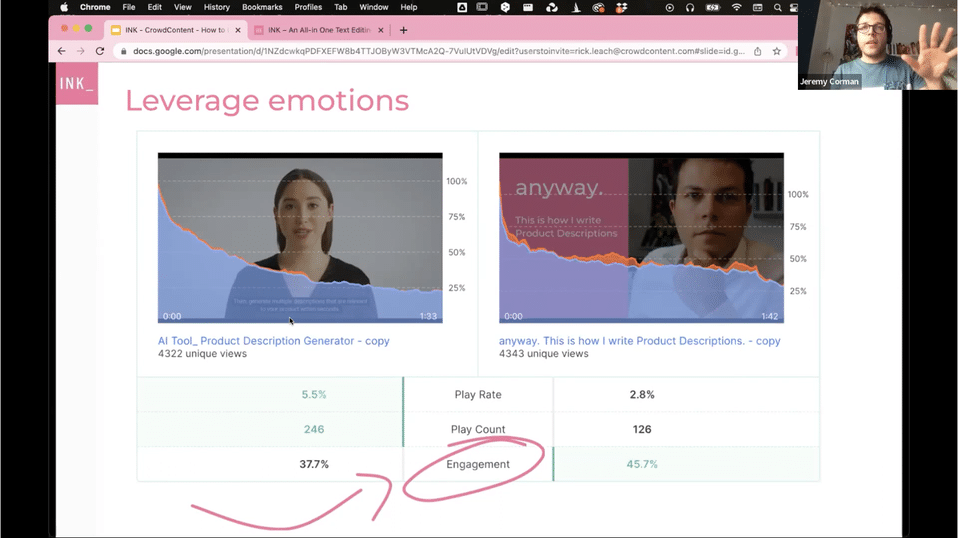Open the 'anyway. This is how I write' link
The width and height of the screenshot is (958, 538).
639,341
